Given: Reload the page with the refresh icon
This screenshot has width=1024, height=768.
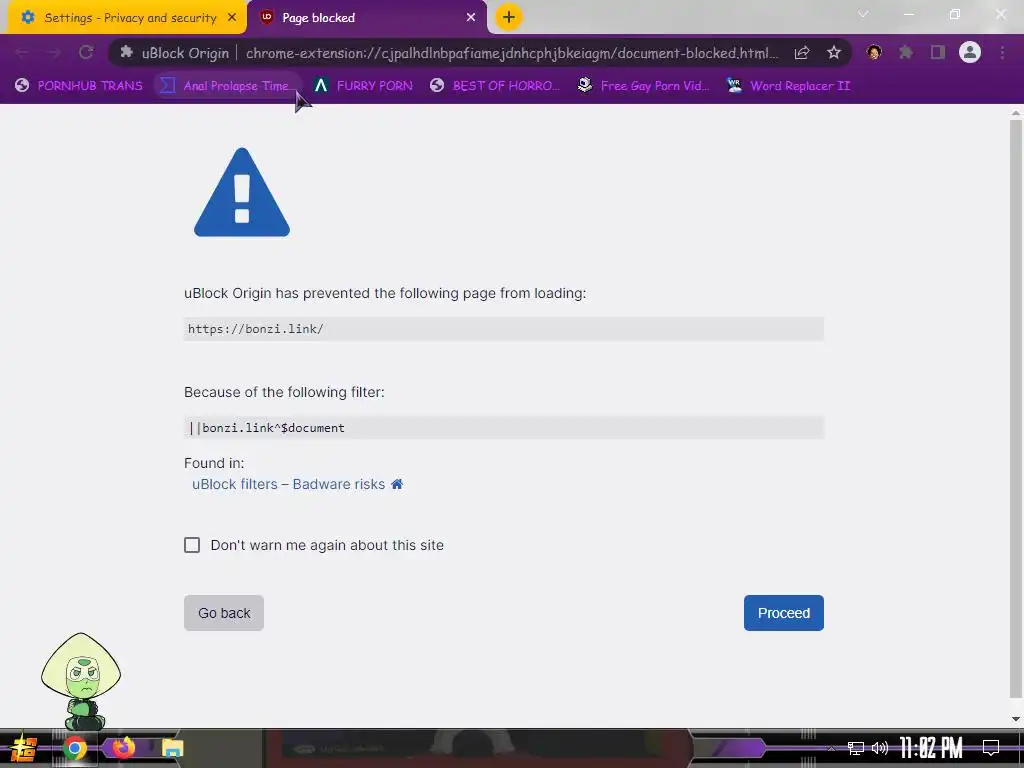Looking at the screenshot, I should pyautogui.click(x=86, y=53).
